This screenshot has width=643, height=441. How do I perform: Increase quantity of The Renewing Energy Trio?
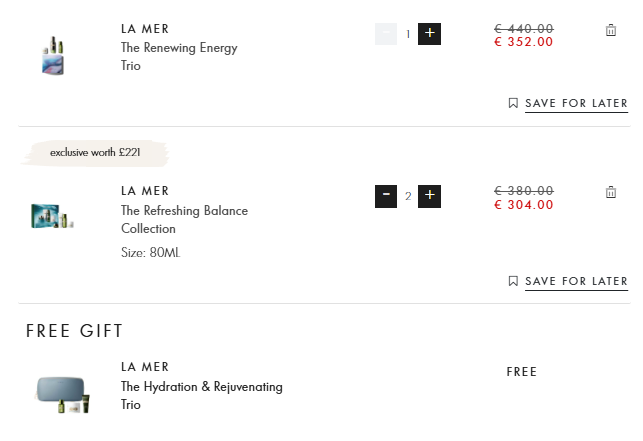tap(429, 34)
